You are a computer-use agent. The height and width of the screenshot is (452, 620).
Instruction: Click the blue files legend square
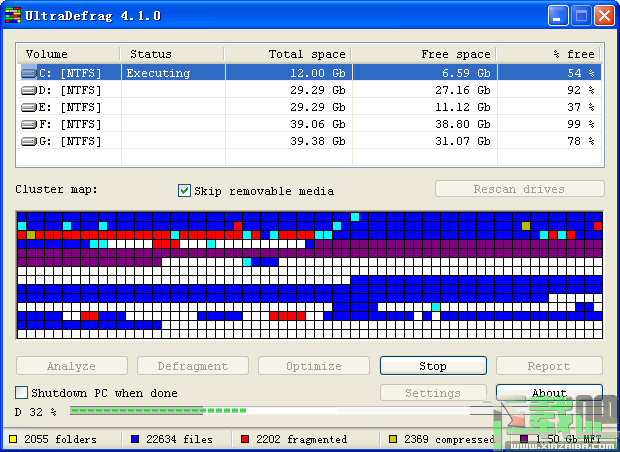tap(135, 439)
